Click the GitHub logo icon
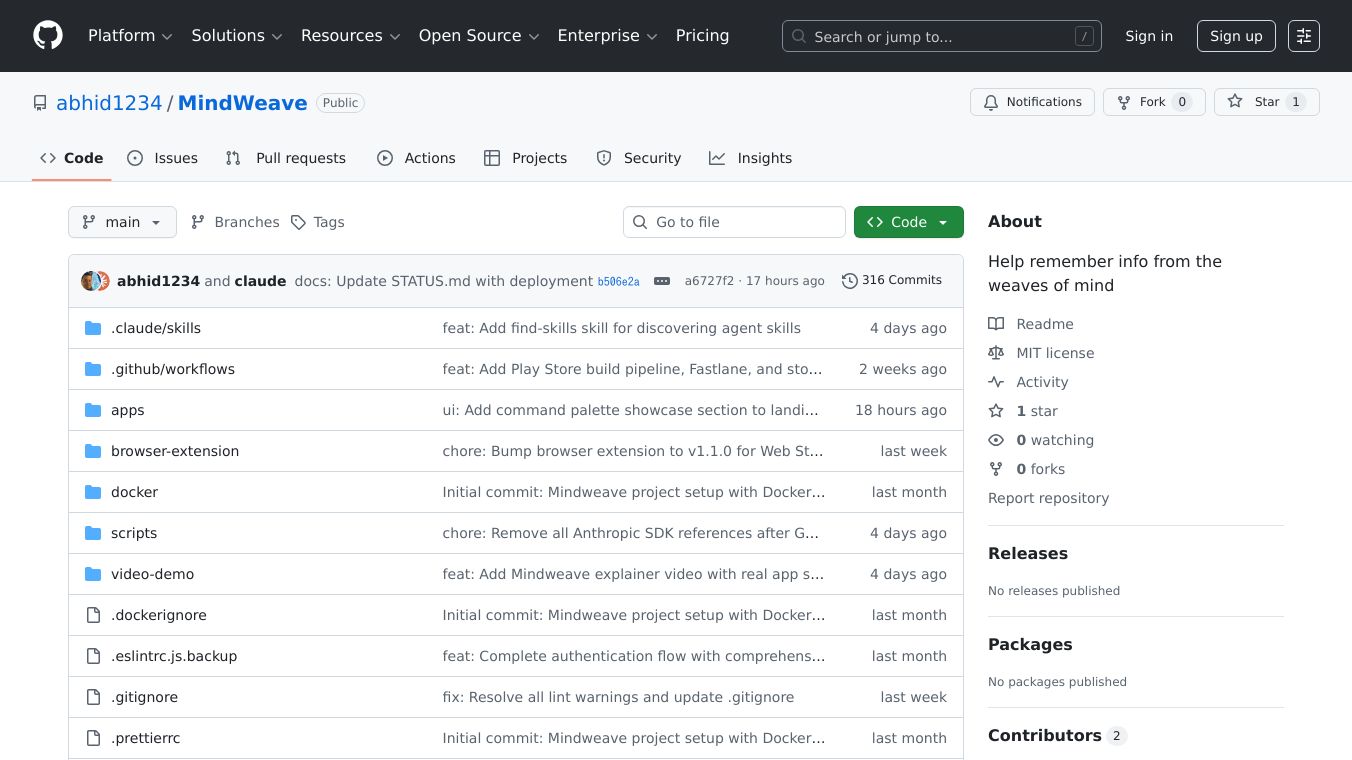This screenshot has width=1352, height=760. [48, 36]
